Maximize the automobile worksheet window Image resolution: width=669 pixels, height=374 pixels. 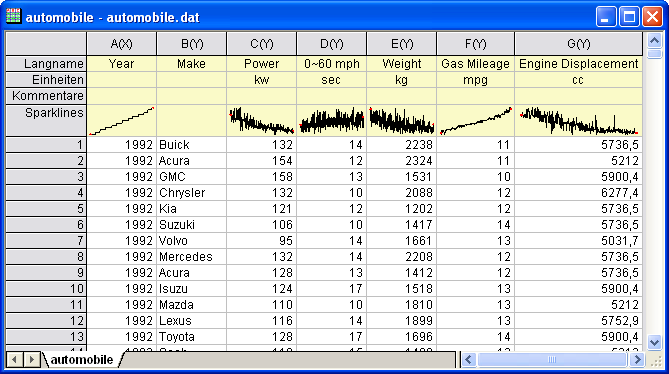[x=629, y=17]
